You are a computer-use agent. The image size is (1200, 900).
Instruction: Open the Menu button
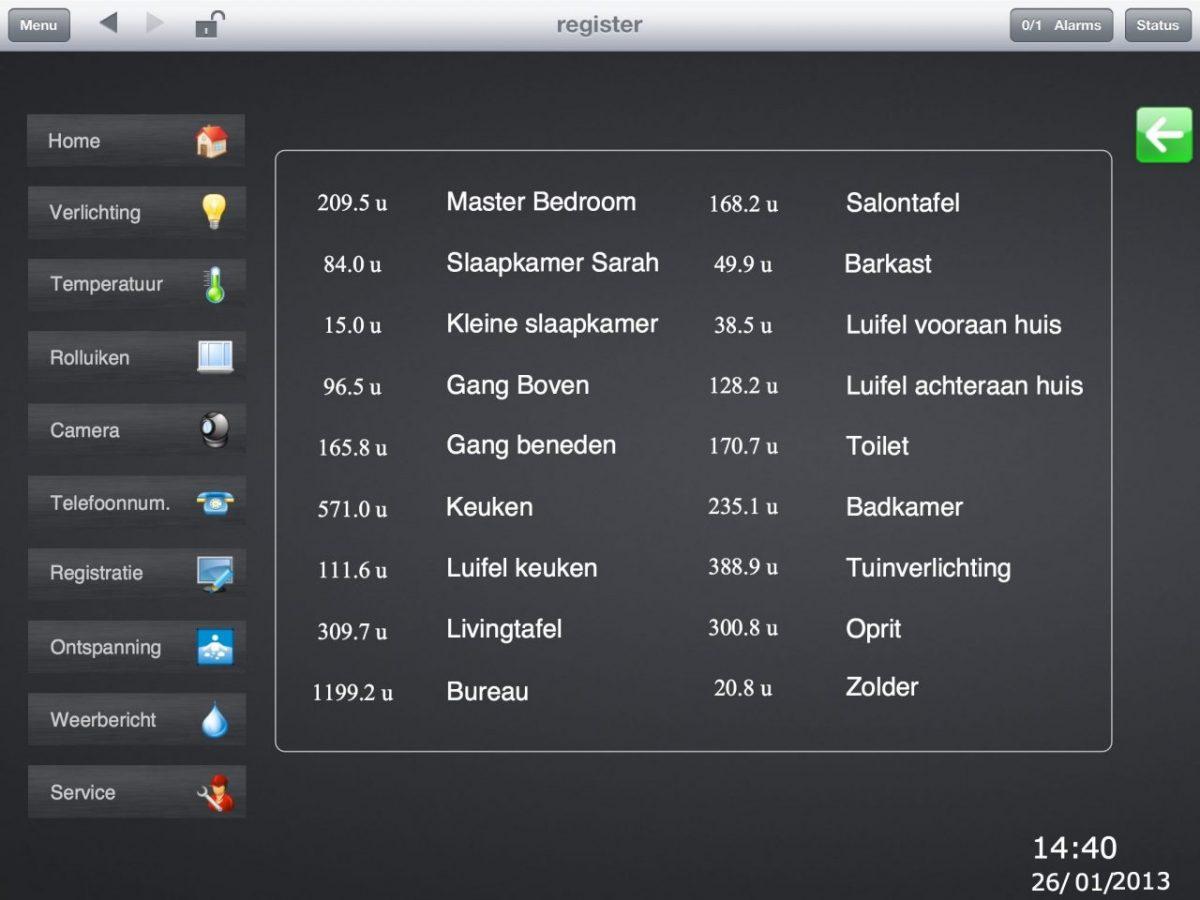(x=39, y=25)
